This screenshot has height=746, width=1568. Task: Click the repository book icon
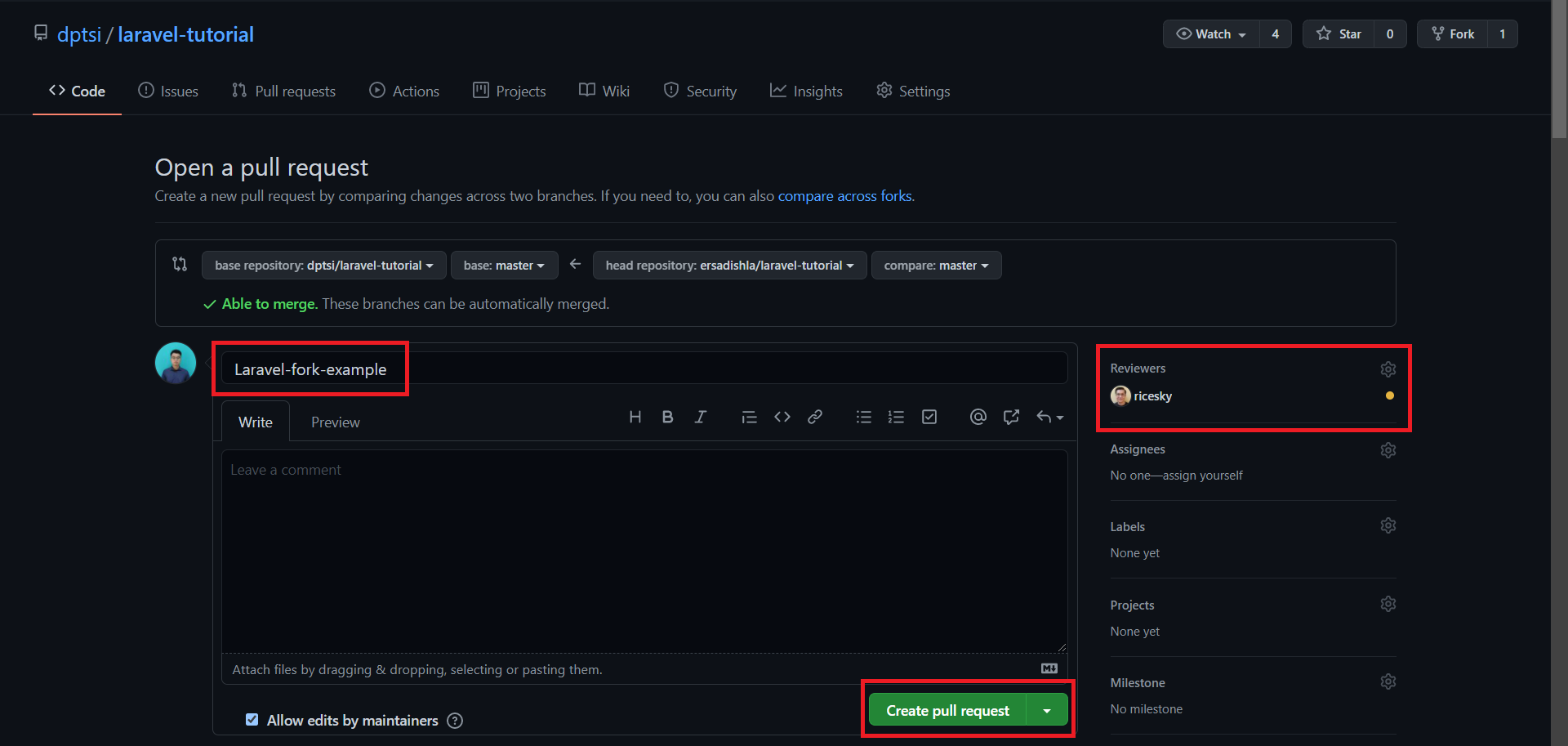click(41, 34)
